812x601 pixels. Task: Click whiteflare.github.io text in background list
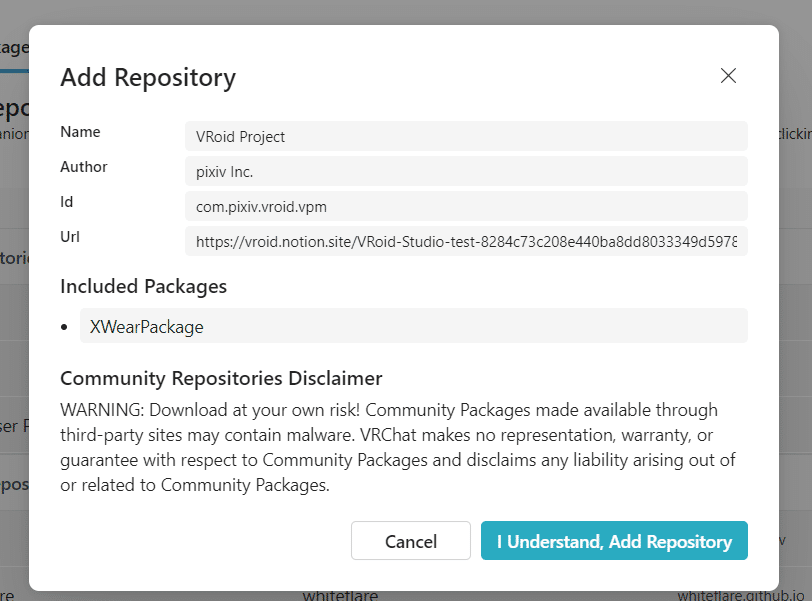click(741, 595)
